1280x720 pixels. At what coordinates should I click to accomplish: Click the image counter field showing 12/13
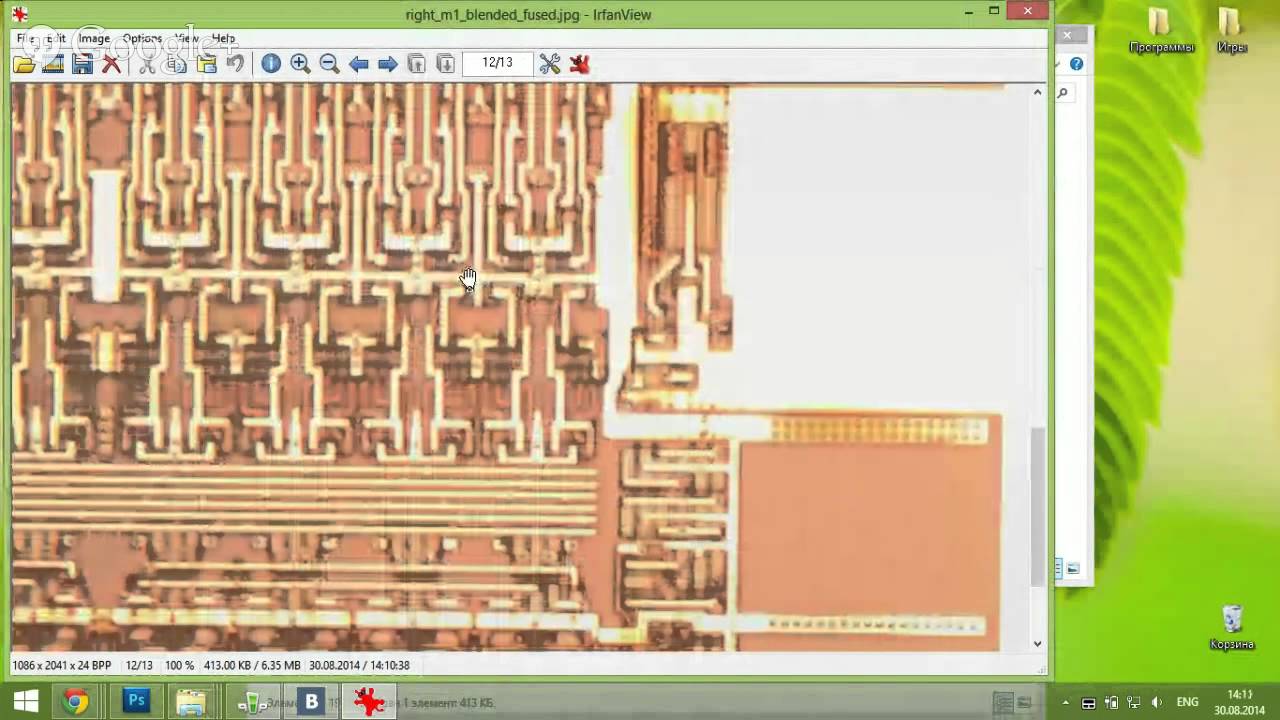coord(497,63)
